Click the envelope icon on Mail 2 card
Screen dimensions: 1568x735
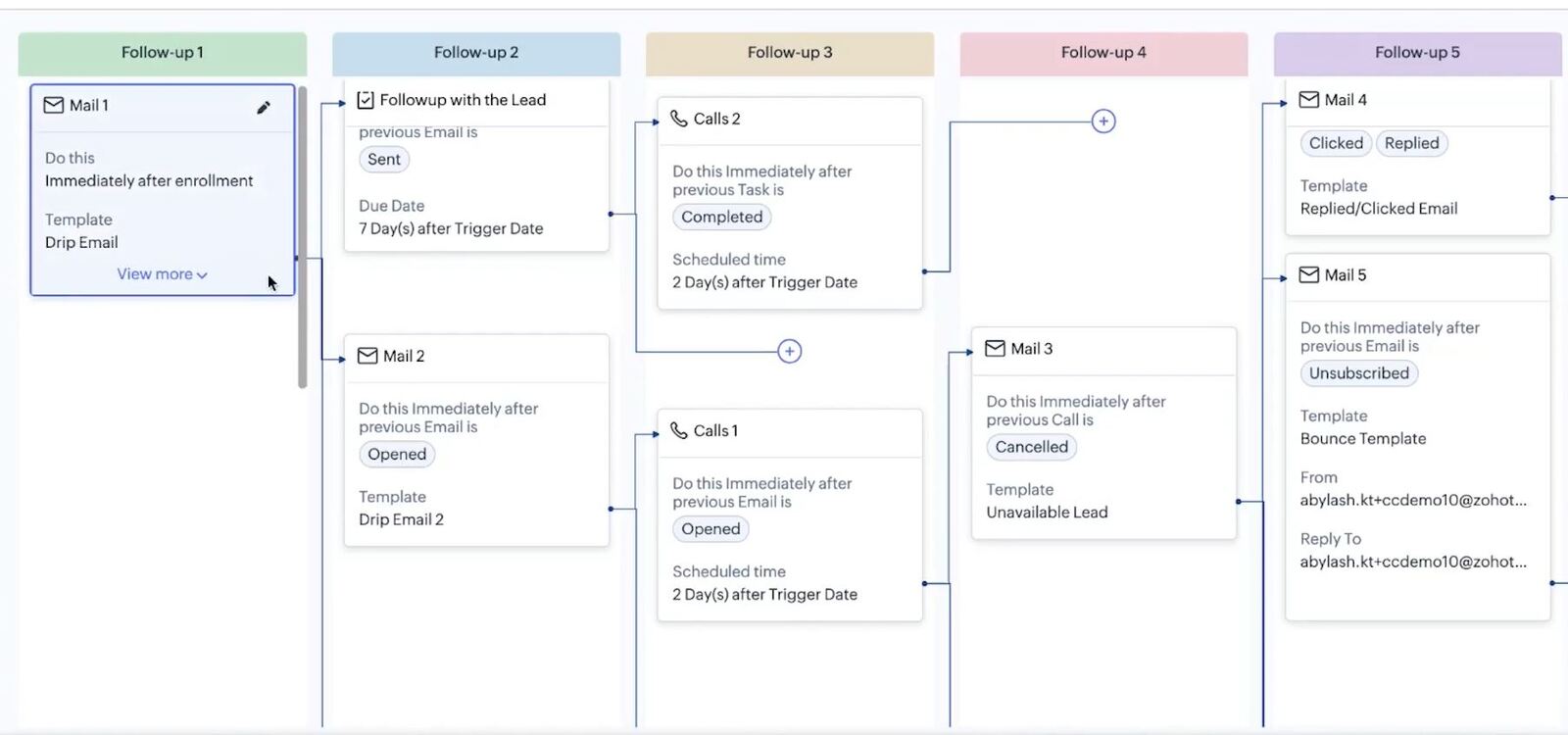(x=367, y=356)
